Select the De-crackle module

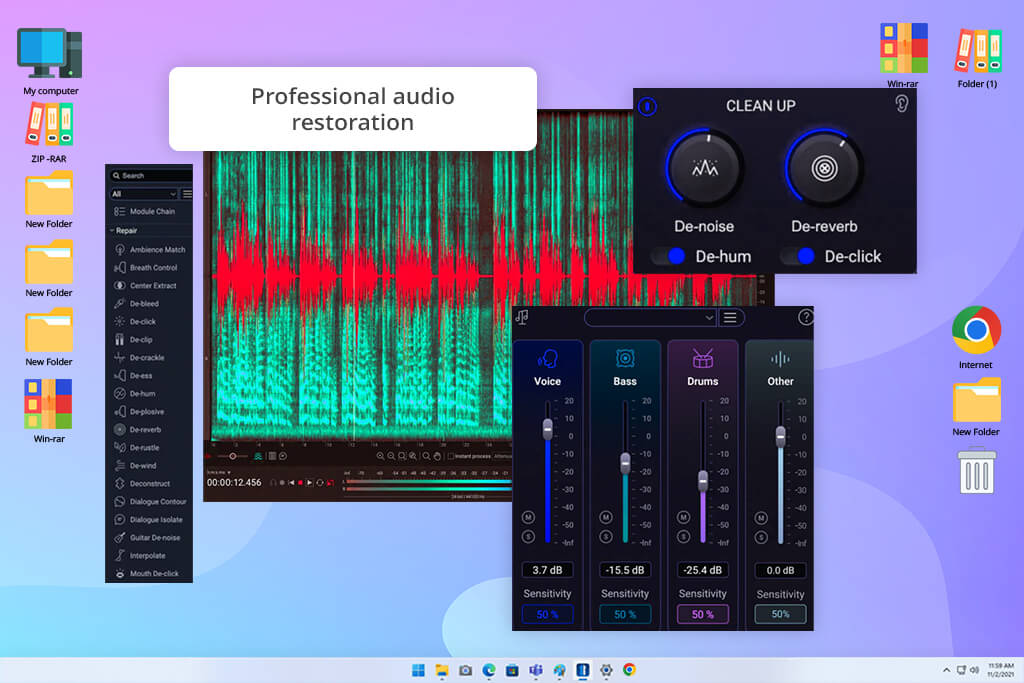(140, 357)
